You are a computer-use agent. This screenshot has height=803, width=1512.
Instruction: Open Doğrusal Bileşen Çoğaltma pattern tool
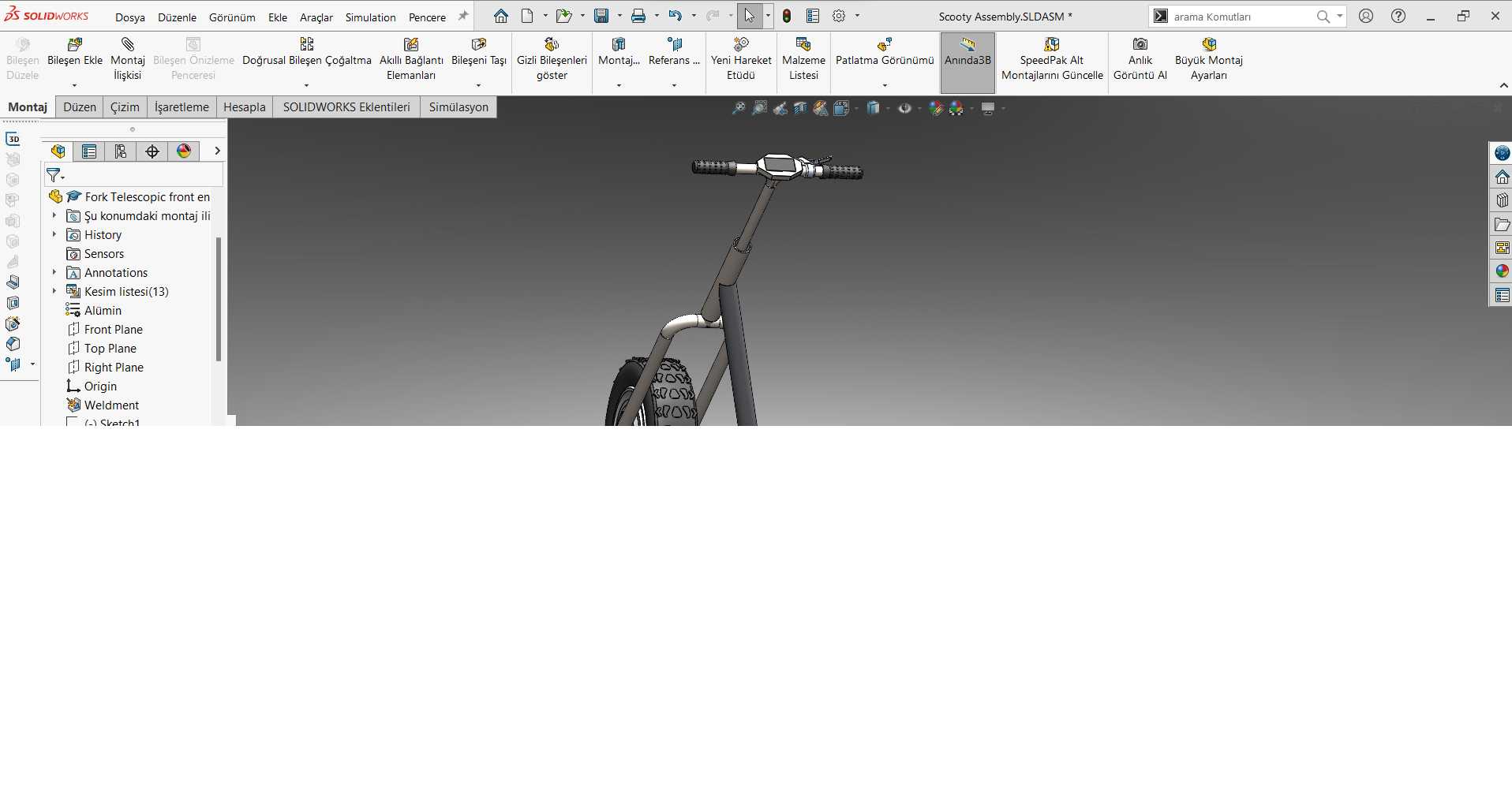point(306,52)
